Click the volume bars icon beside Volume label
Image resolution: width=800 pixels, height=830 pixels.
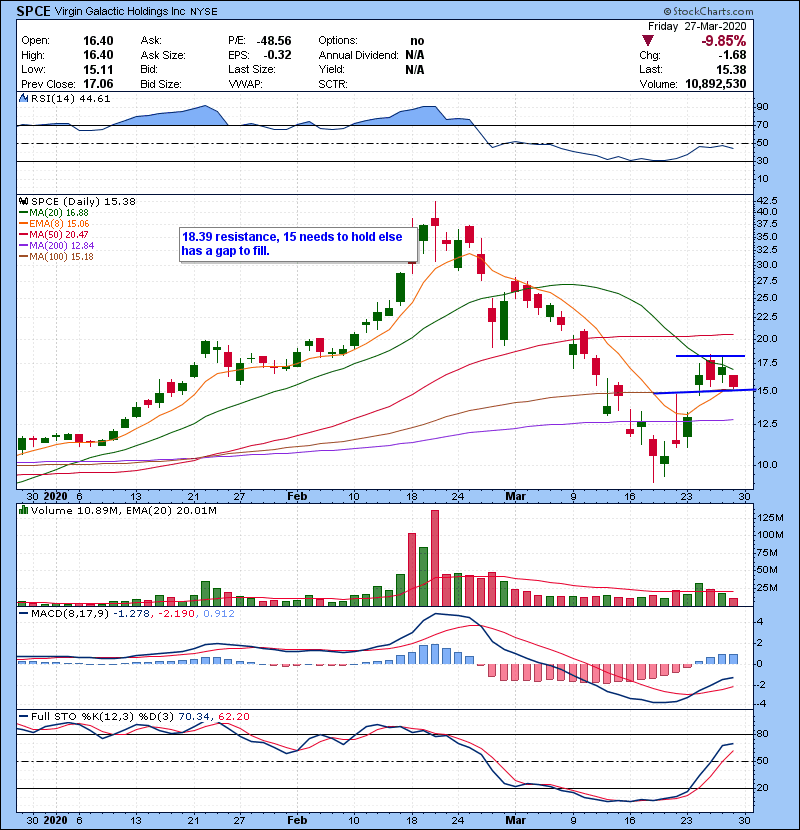pyautogui.click(x=23, y=510)
